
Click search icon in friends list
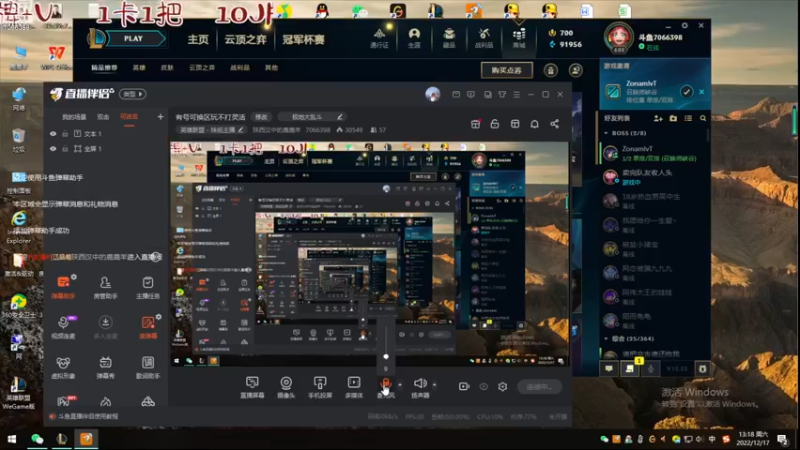pos(703,118)
